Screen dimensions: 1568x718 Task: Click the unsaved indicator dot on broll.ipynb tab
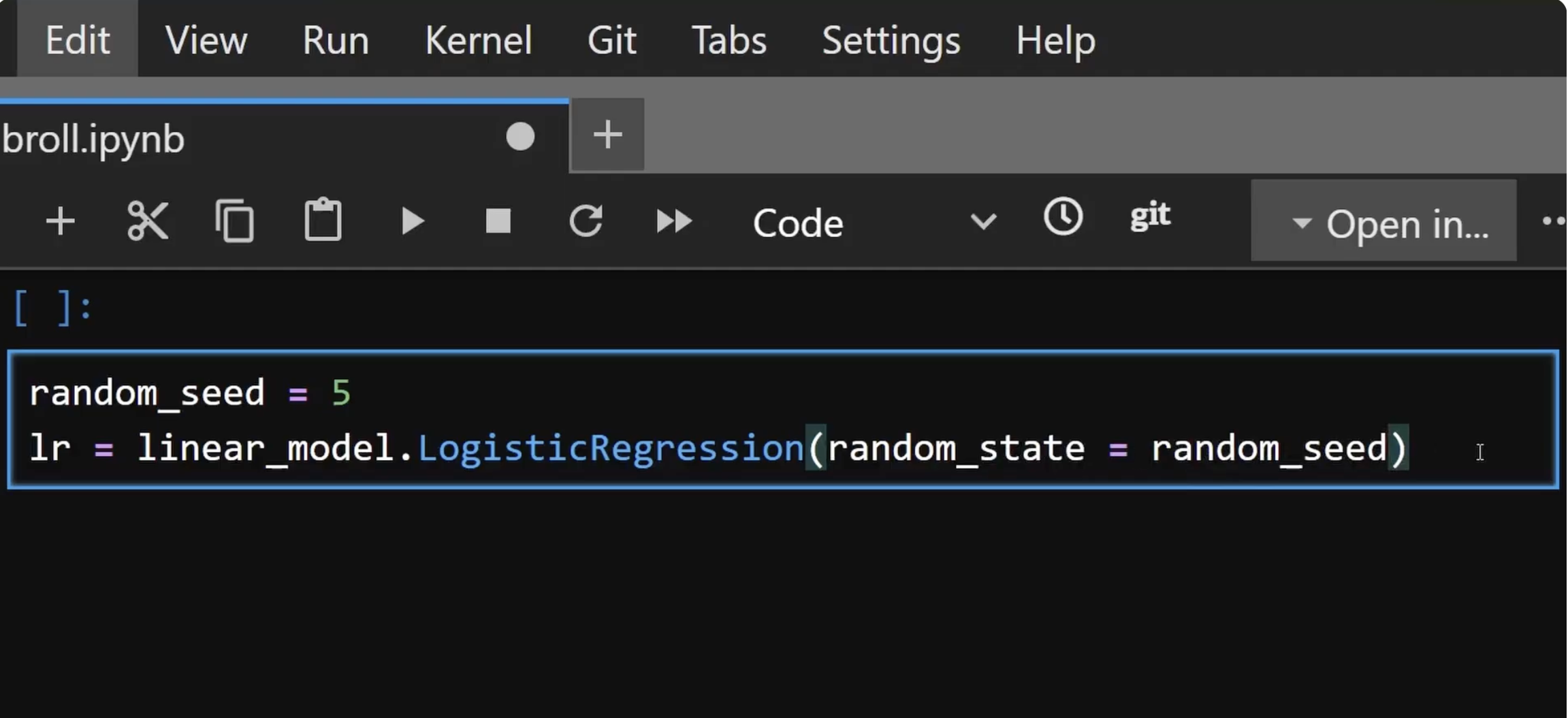click(520, 136)
